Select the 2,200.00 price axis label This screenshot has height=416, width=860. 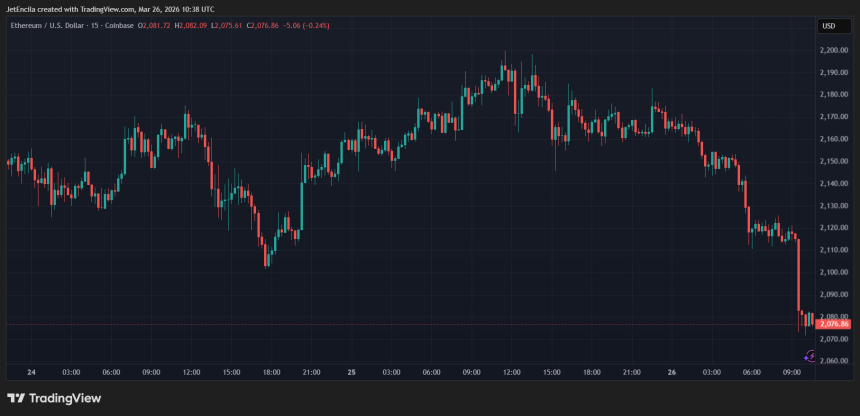[833, 50]
